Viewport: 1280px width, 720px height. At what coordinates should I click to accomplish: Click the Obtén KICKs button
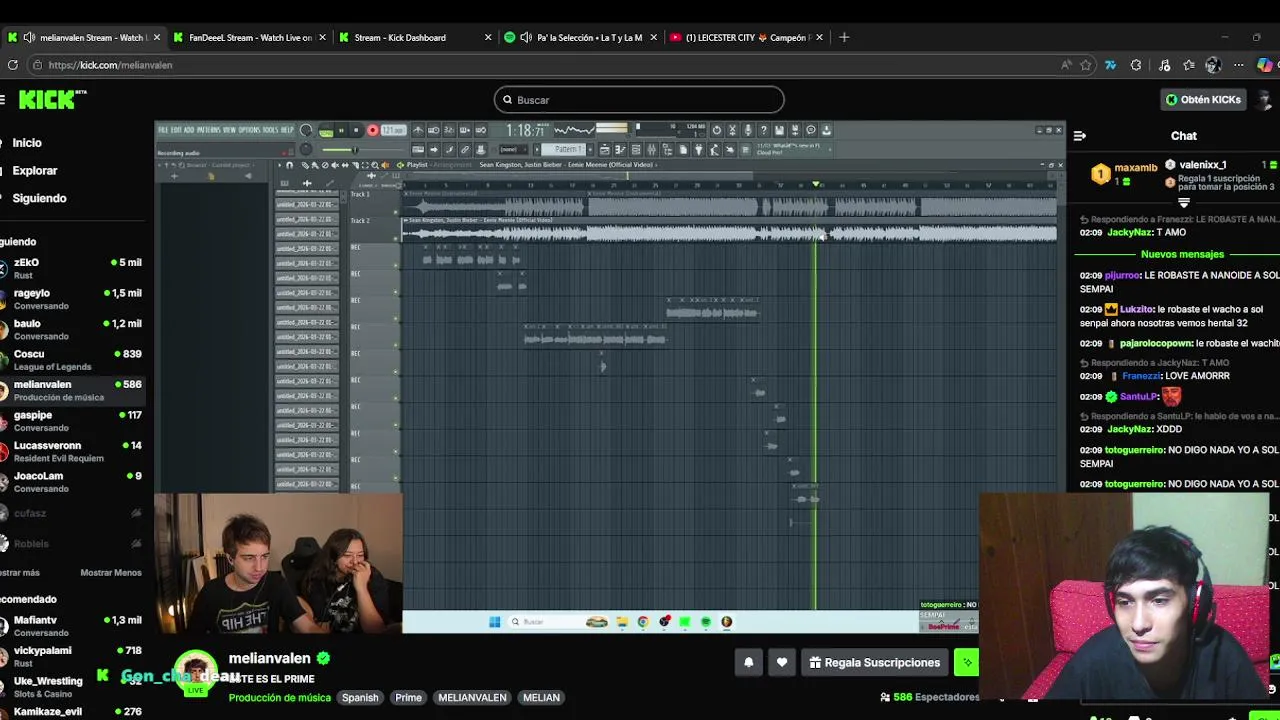pyautogui.click(x=1203, y=99)
